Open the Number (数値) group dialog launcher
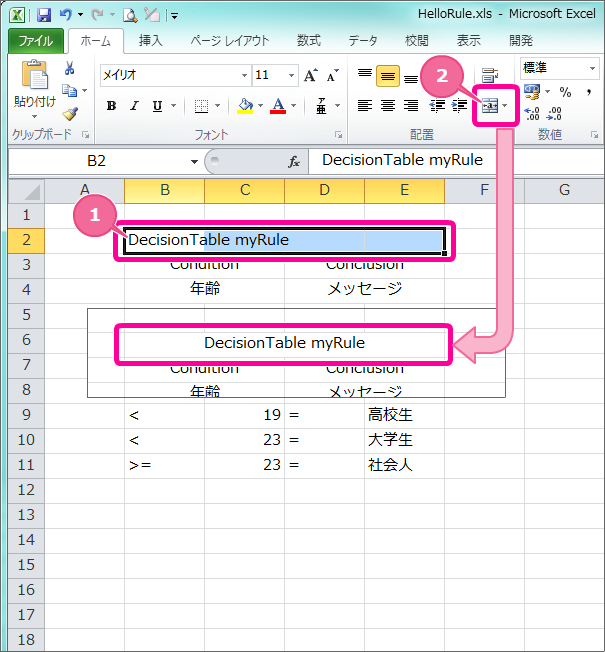The image size is (605, 652). (595, 134)
